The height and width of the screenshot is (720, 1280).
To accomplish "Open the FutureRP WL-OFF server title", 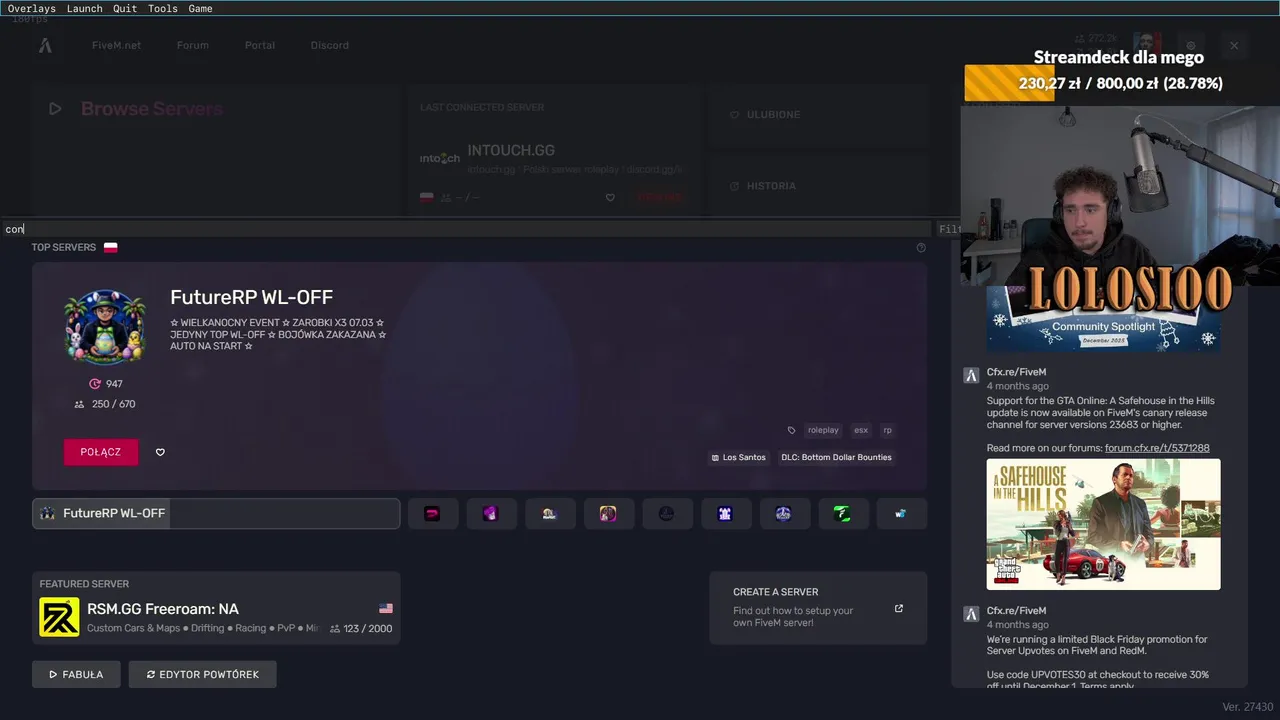I will click(x=251, y=297).
